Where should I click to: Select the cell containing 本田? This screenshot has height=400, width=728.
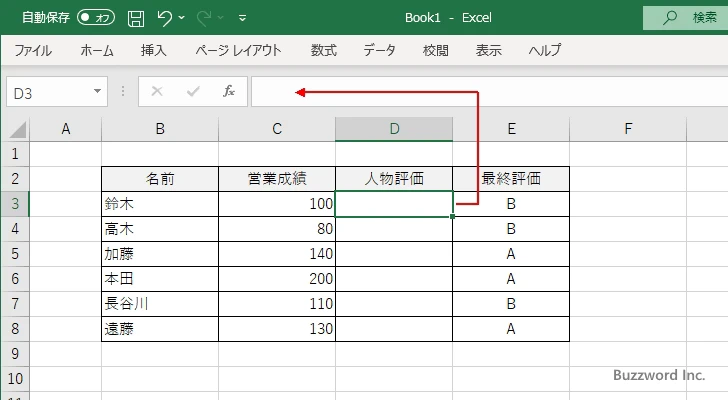coord(160,279)
